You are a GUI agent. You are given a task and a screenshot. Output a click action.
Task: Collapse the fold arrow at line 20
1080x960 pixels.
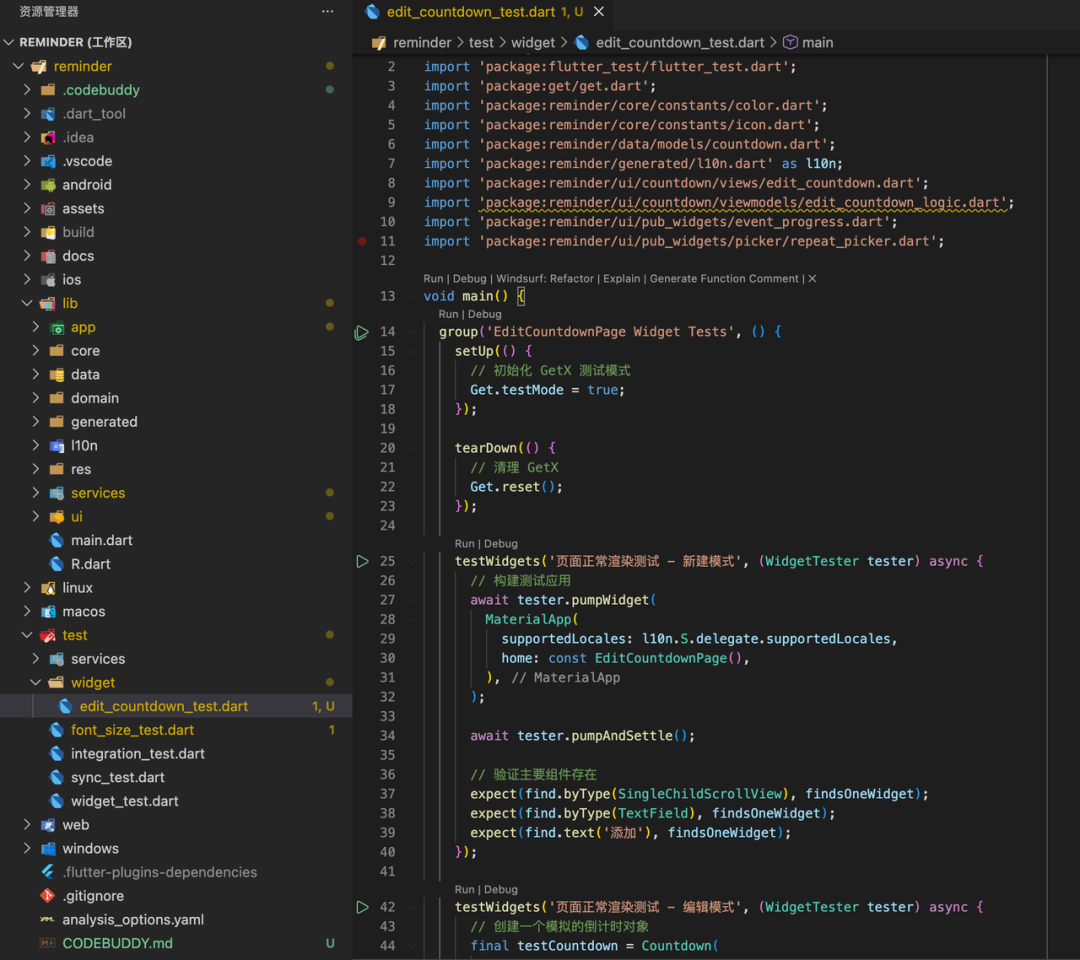[411, 448]
